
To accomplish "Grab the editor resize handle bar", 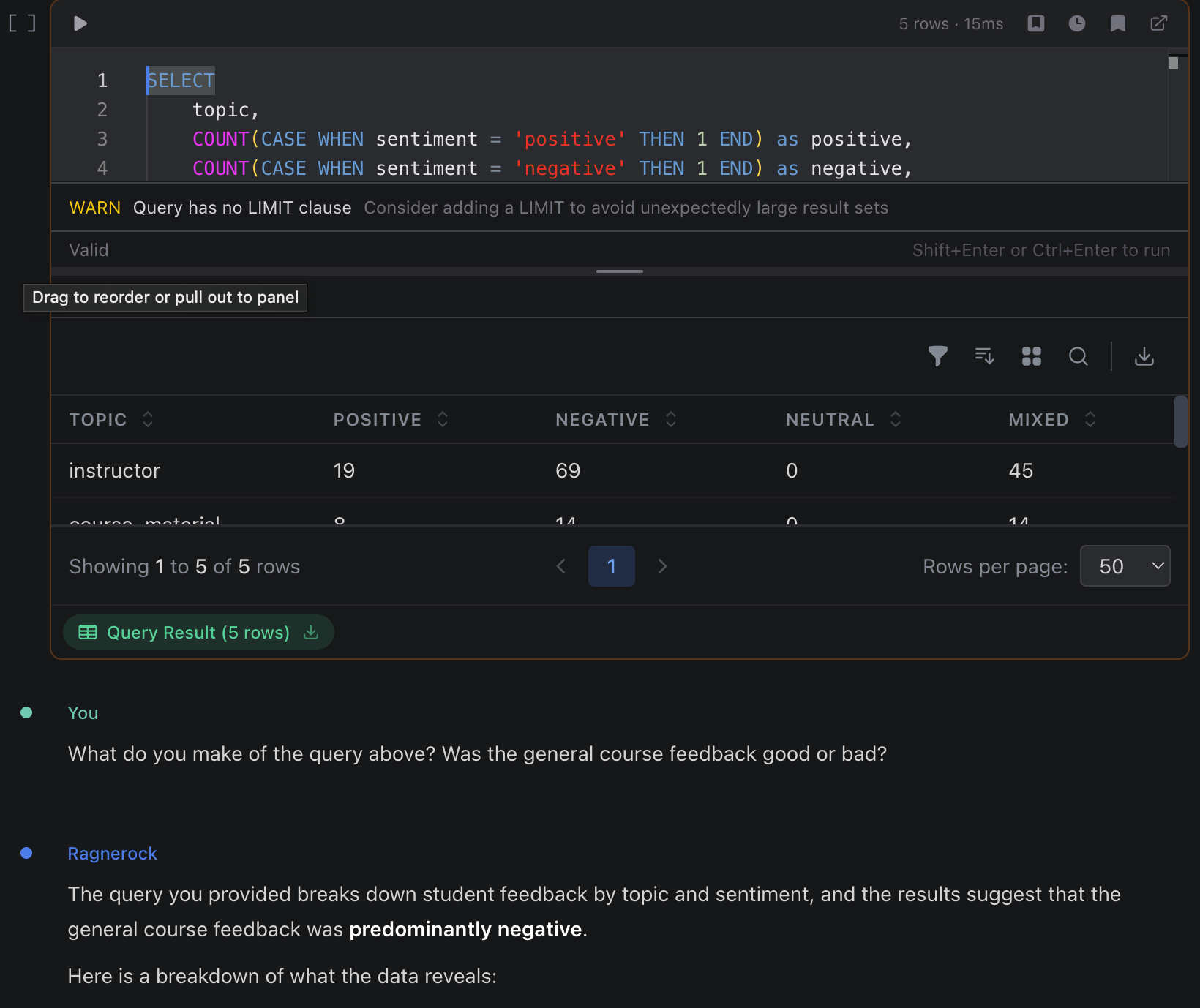I will coord(620,271).
